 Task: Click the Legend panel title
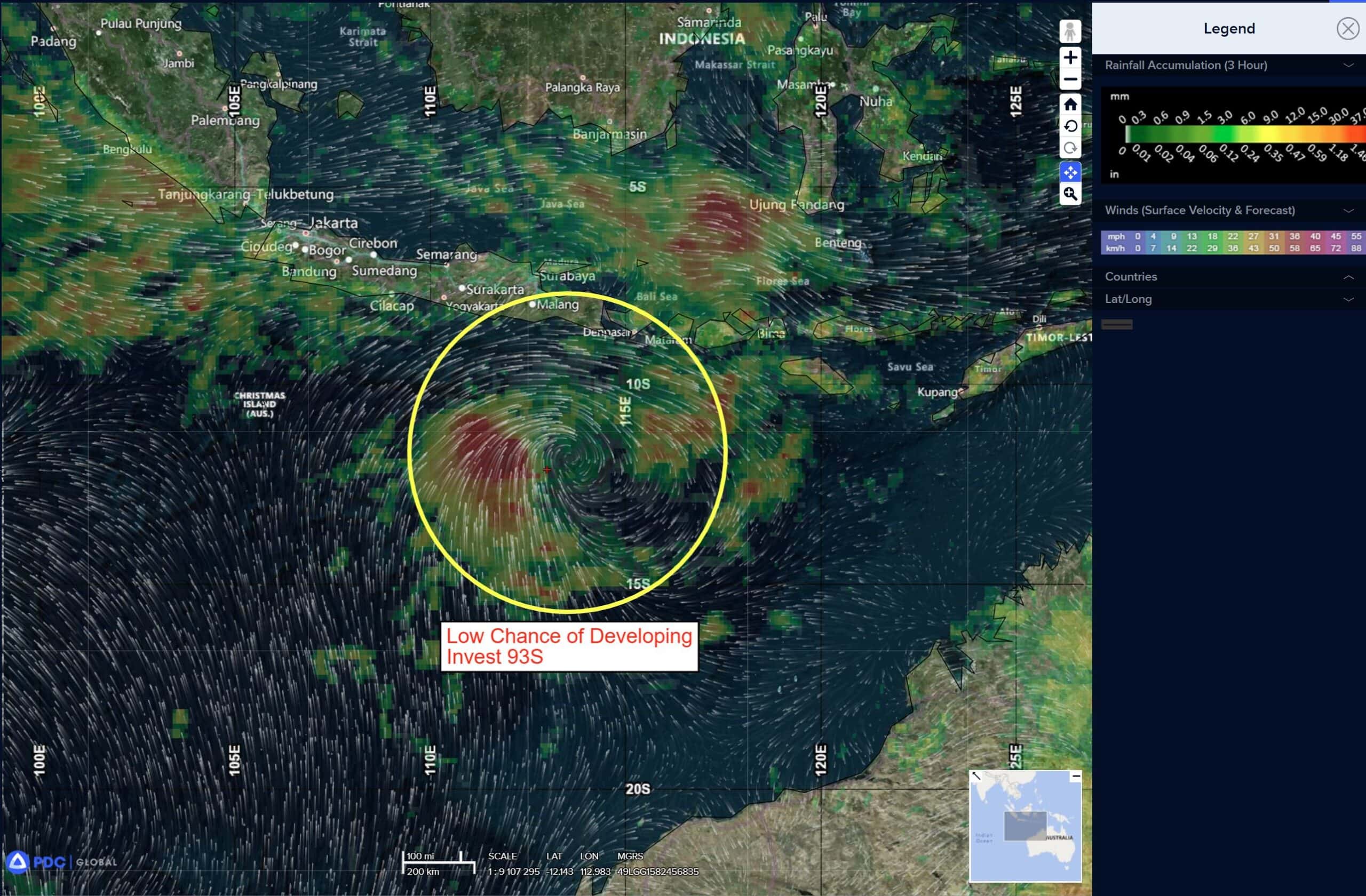[x=1229, y=29]
